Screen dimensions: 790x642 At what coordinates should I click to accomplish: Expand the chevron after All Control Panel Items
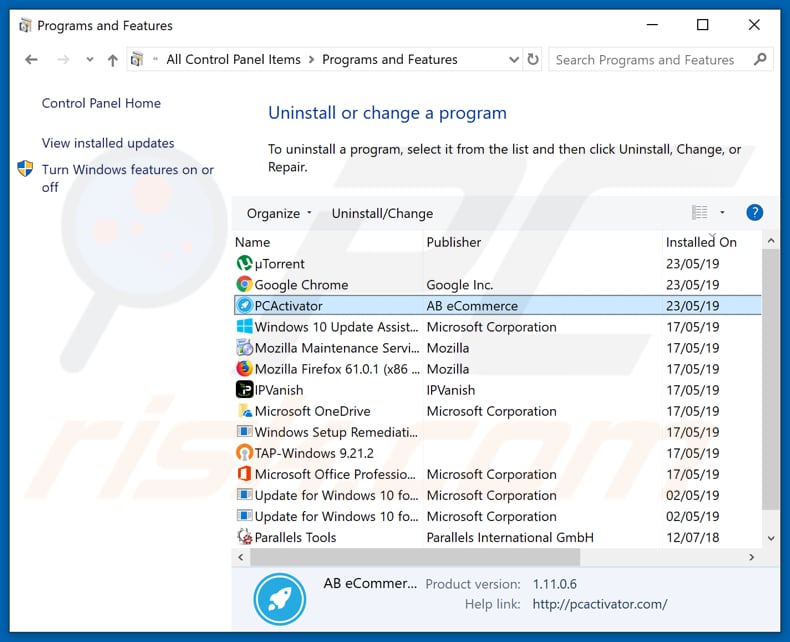tap(311, 59)
